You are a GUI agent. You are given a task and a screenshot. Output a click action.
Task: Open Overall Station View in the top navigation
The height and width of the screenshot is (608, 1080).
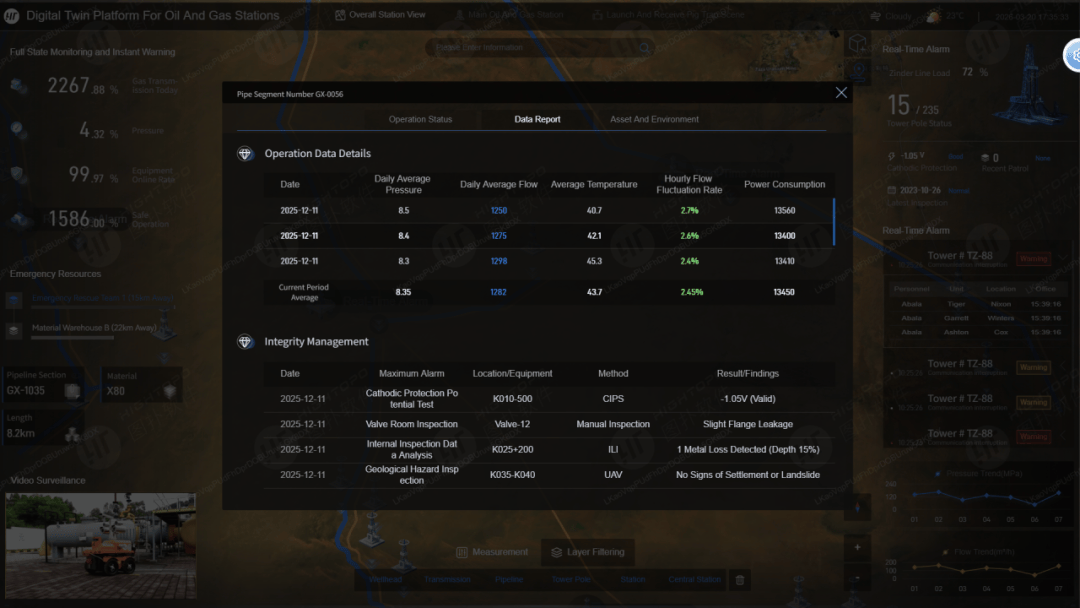pos(380,14)
